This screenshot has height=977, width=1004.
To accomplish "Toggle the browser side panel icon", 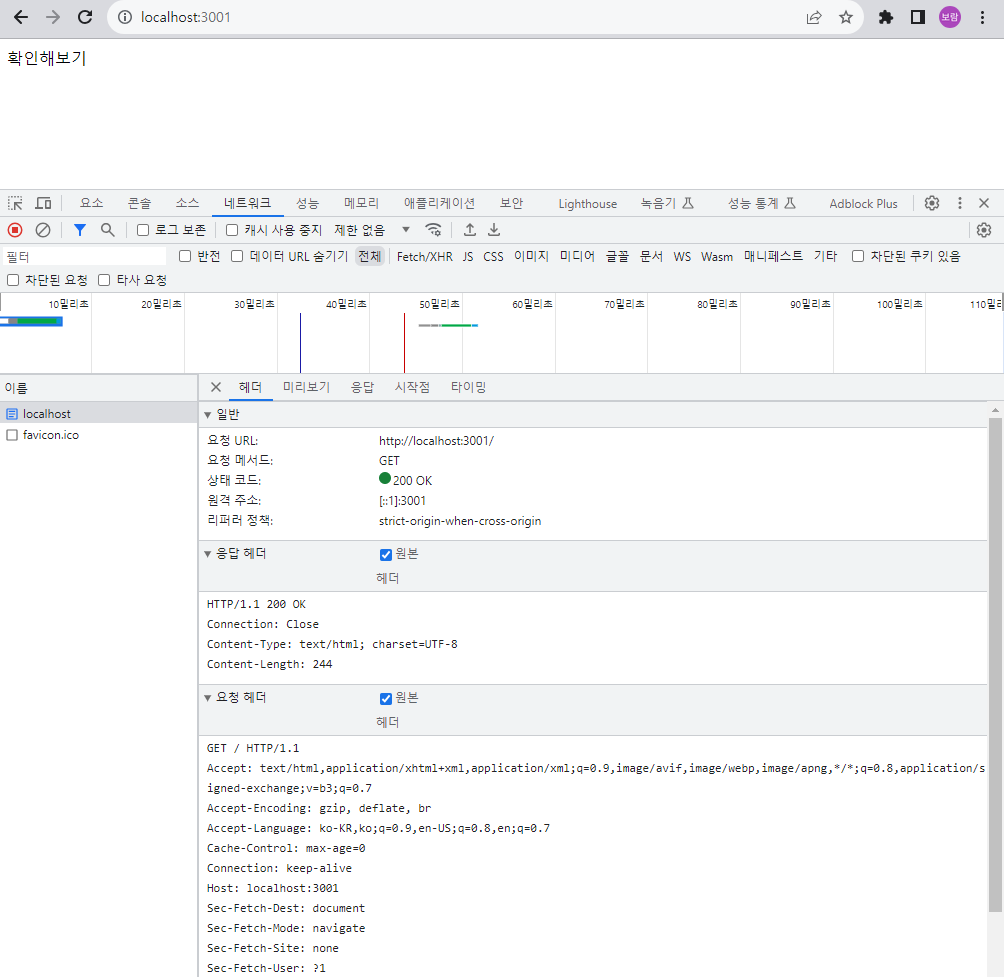I will point(918,17).
